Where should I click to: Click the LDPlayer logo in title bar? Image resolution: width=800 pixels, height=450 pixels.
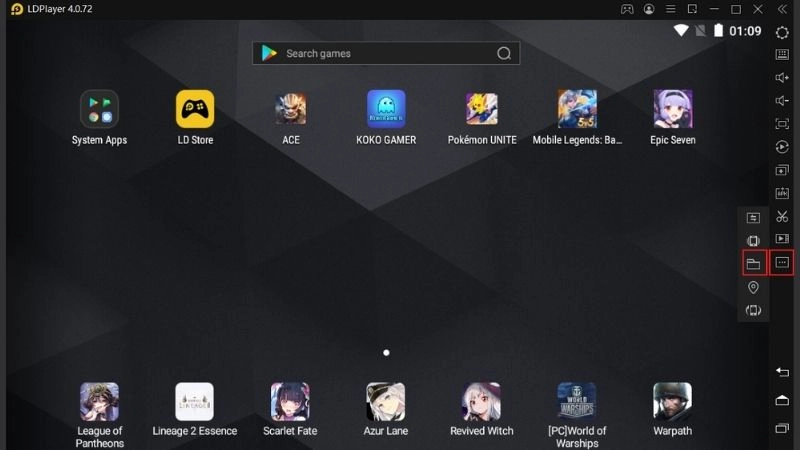tap(17, 9)
